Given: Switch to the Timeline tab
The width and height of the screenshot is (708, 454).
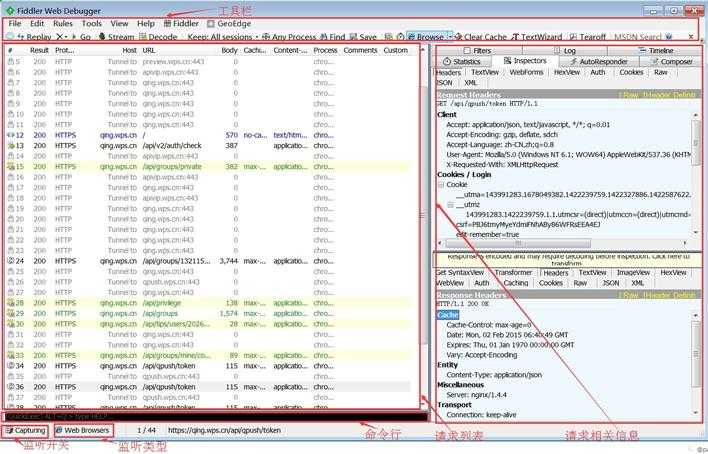Looking at the screenshot, I should (656, 51).
